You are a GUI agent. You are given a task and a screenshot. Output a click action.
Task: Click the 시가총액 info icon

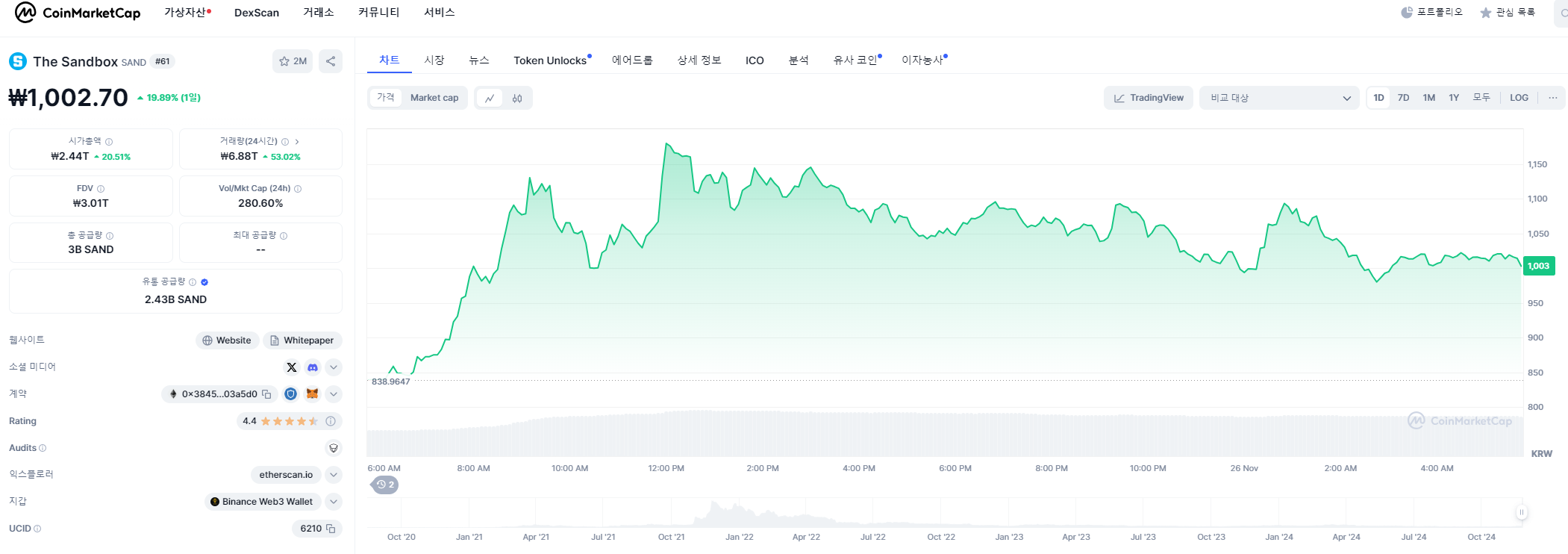click(109, 141)
